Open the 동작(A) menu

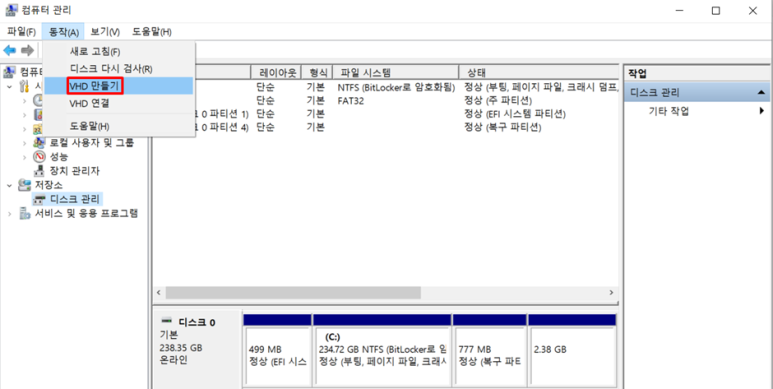tap(64, 32)
